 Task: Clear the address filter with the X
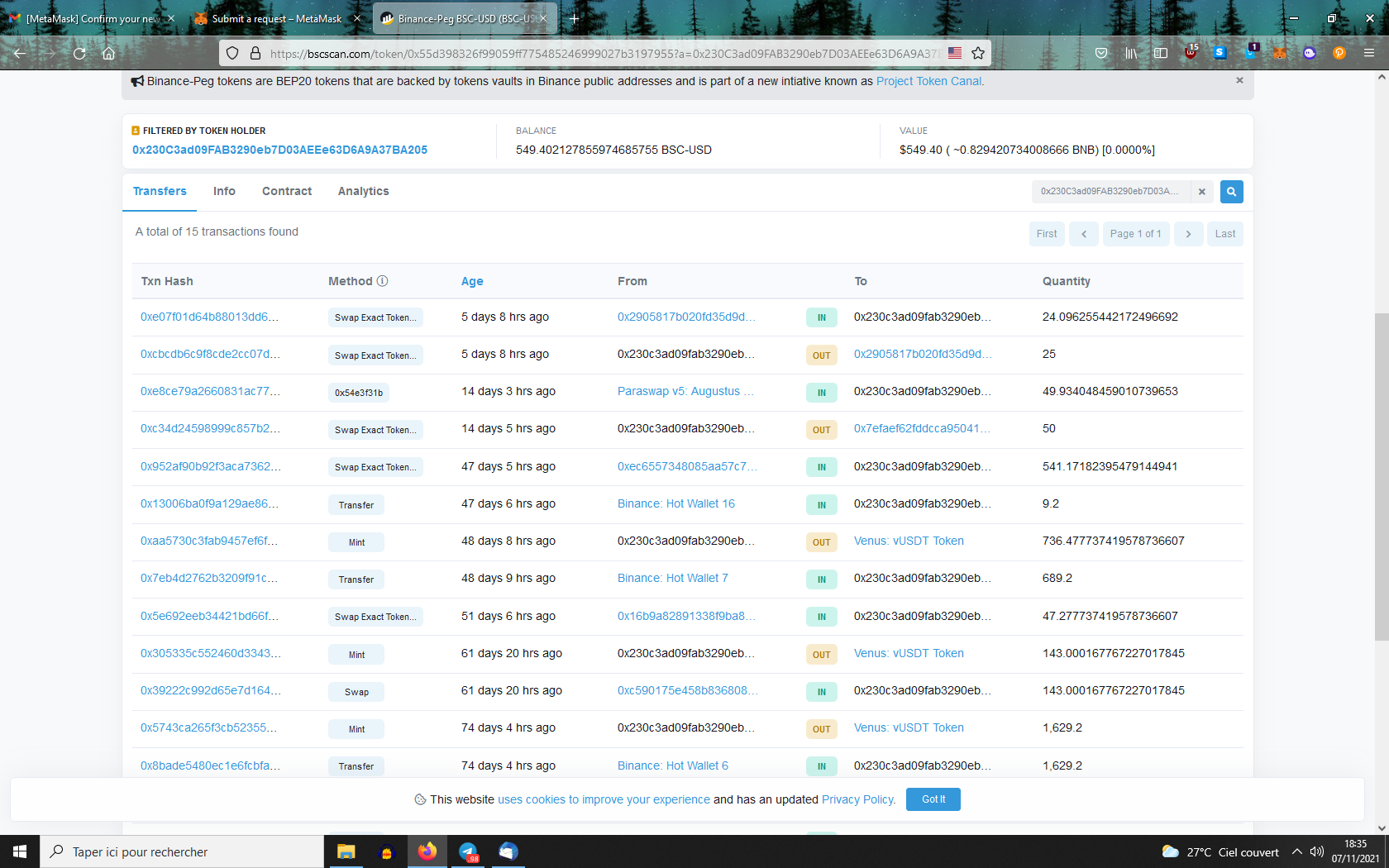pyautogui.click(x=1202, y=192)
